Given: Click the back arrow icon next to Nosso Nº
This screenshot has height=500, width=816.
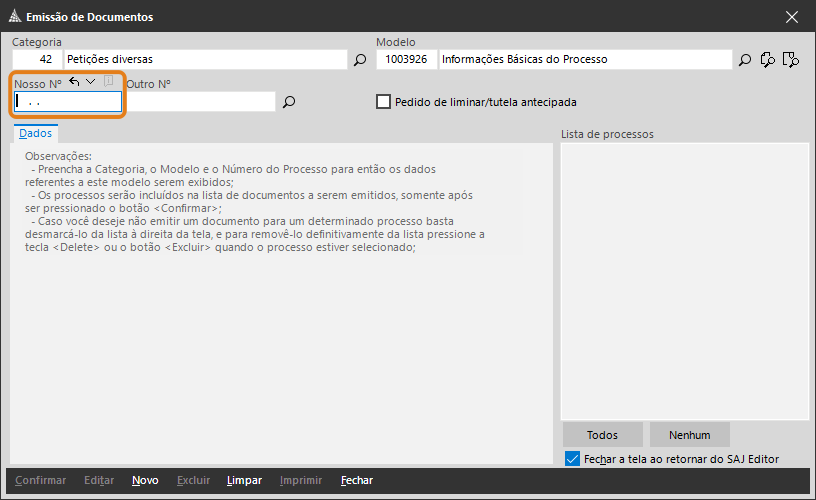Looking at the screenshot, I should pos(75,82).
